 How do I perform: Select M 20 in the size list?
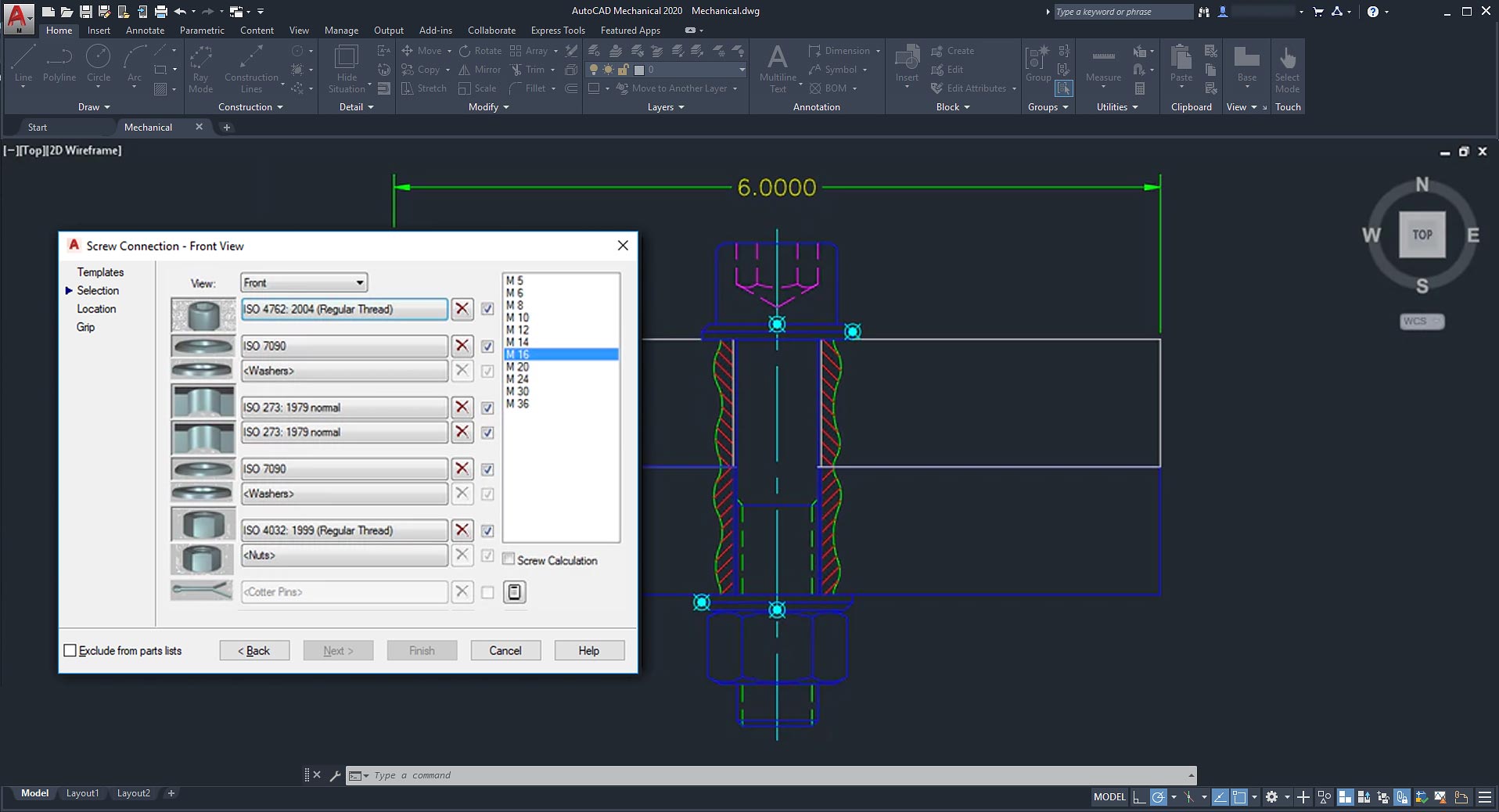pyautogui.click(x=518, y=367)
